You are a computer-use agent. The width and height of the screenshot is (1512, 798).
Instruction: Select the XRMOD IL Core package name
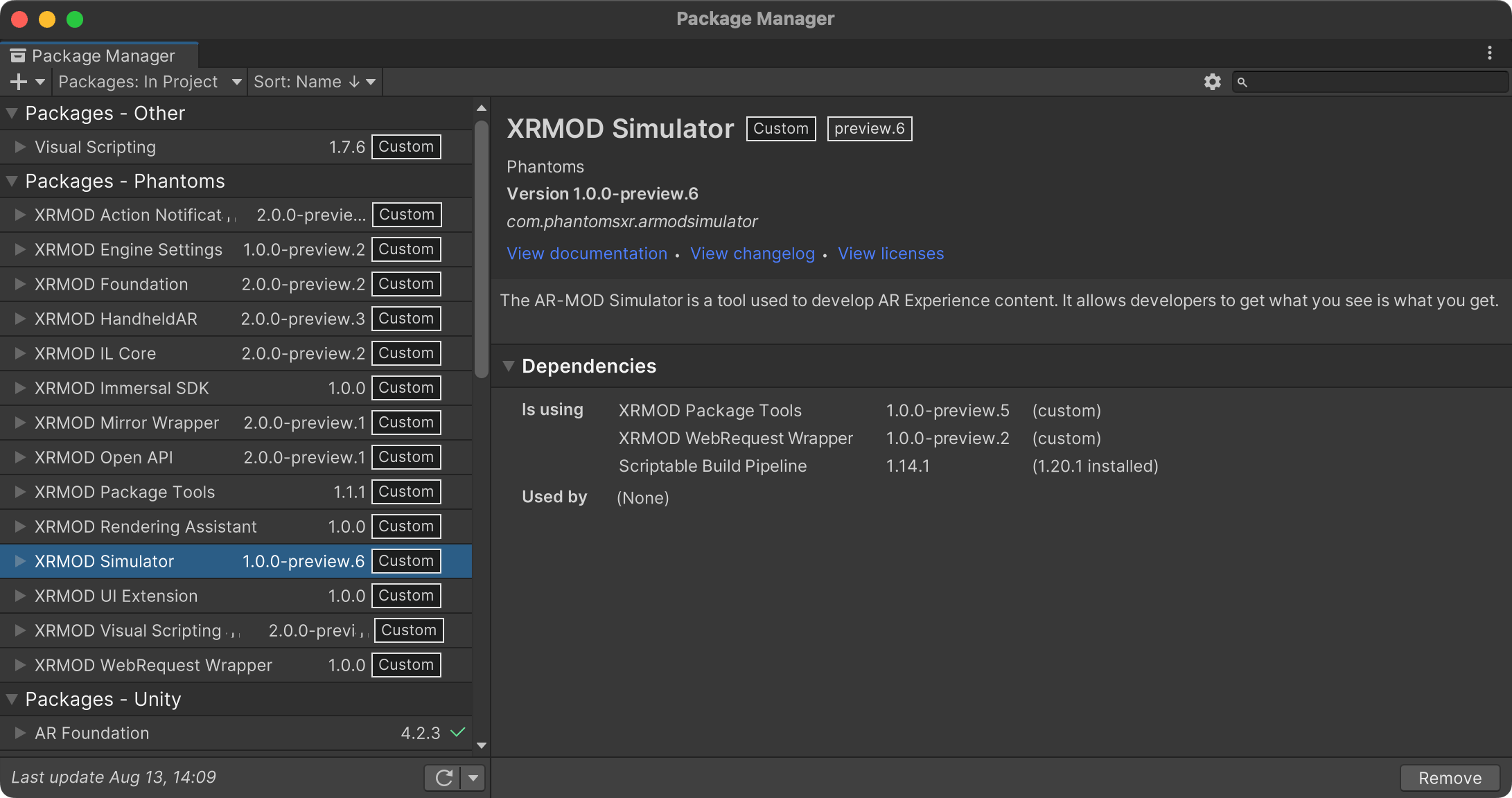click(x=95, y=353)
